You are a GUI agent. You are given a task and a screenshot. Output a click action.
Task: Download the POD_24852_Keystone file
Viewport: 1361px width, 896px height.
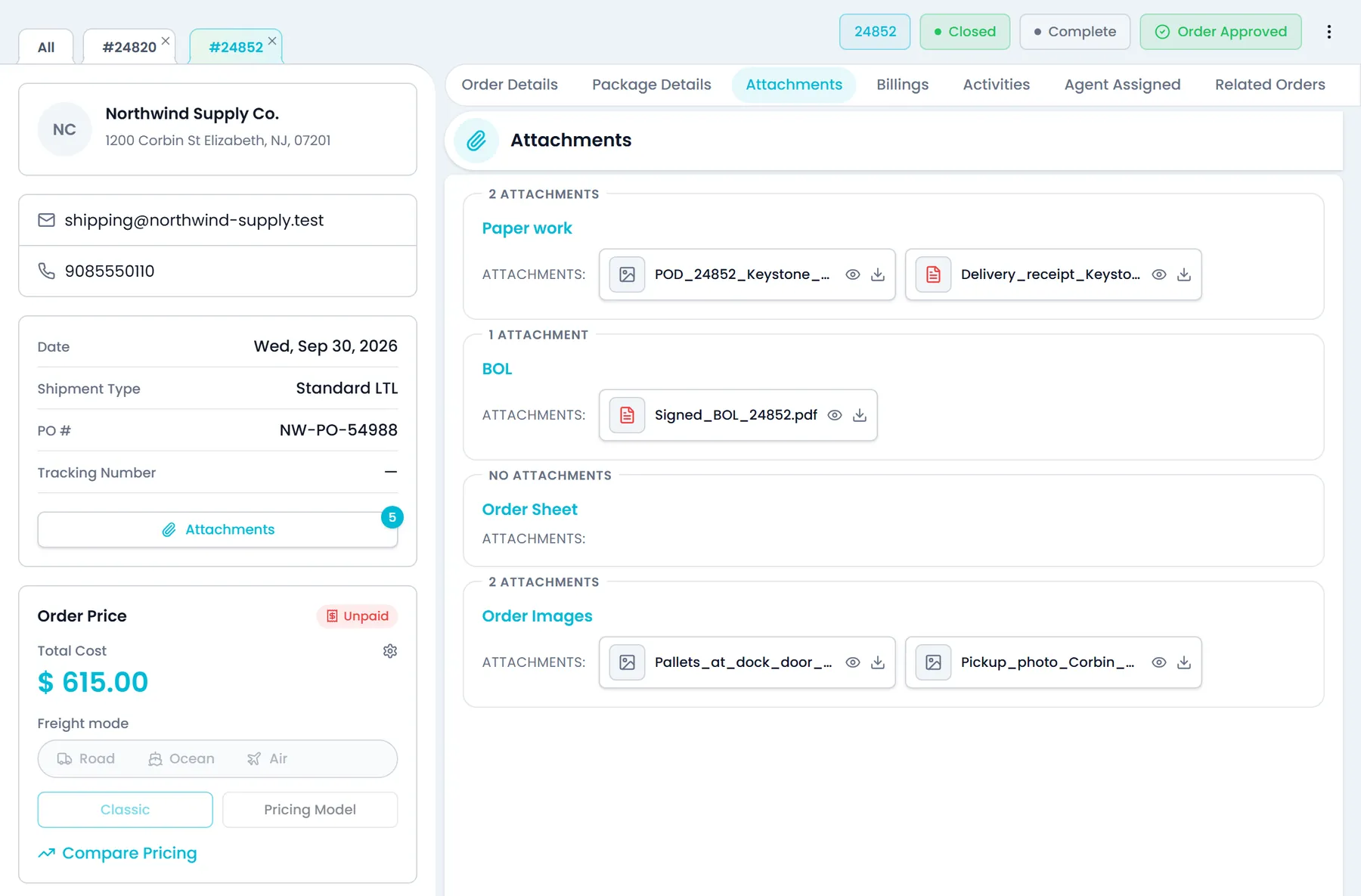pos(878,274)
